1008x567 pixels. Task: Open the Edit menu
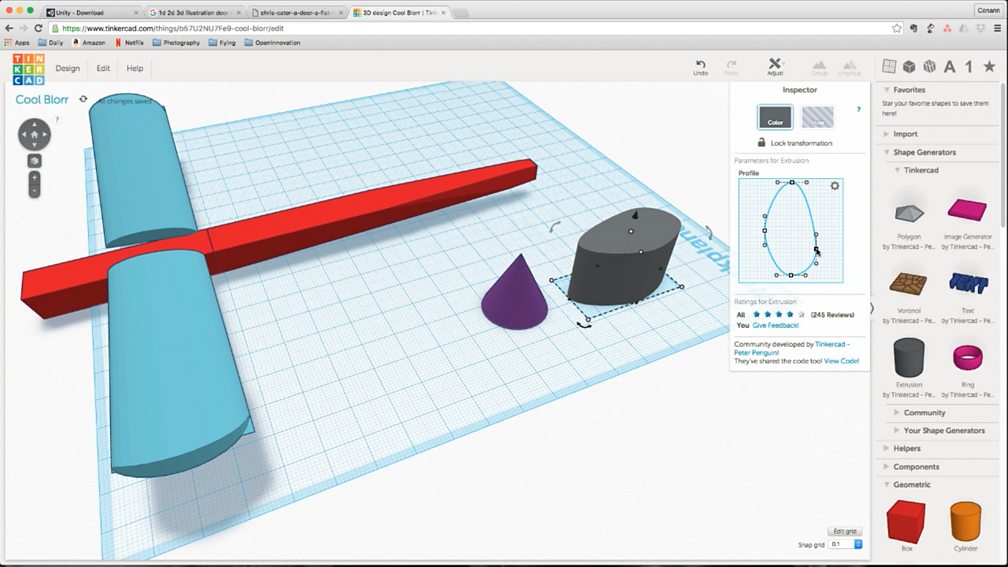[x=103, y=68]
